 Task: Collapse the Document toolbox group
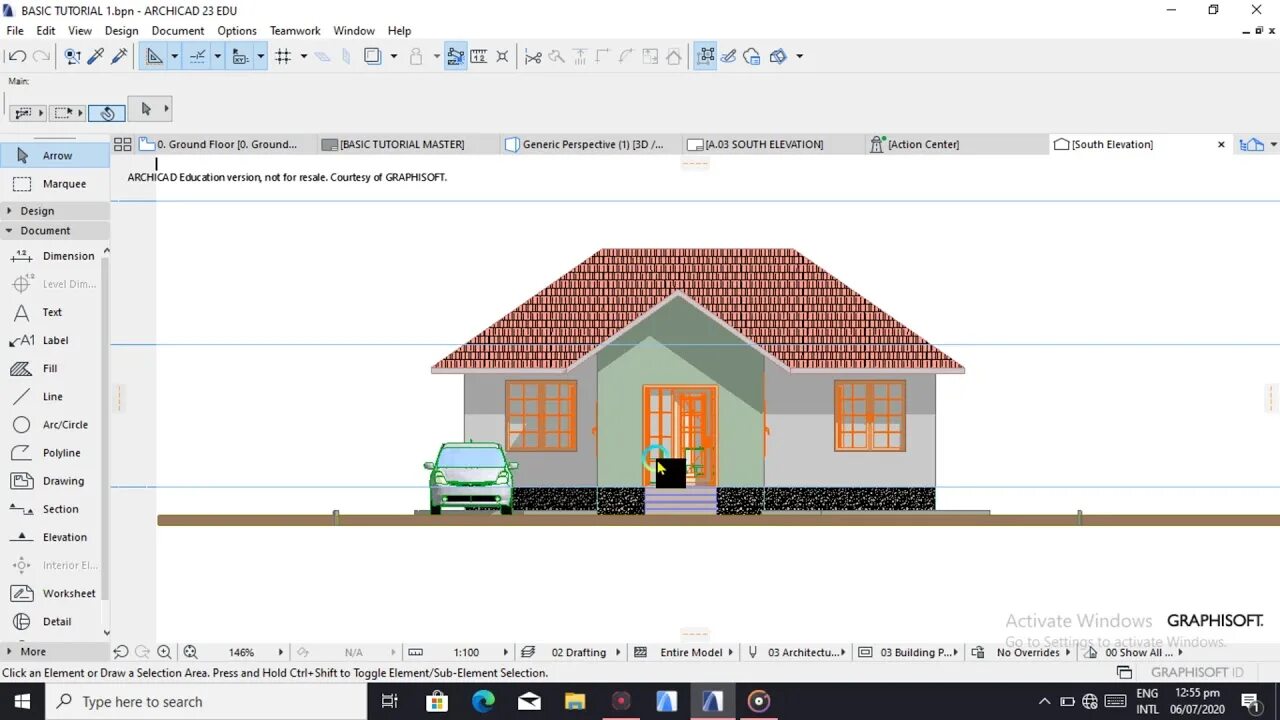click(x=55, y=231)
